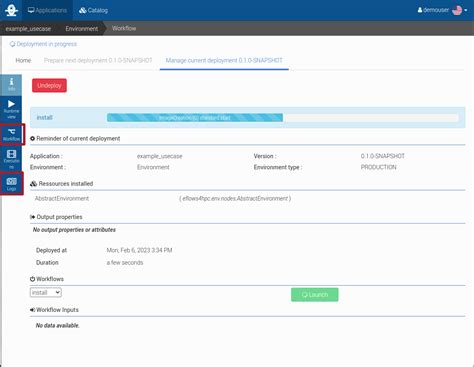
Task: Open the Workflow sidebar icon
Action: point(11,134)
